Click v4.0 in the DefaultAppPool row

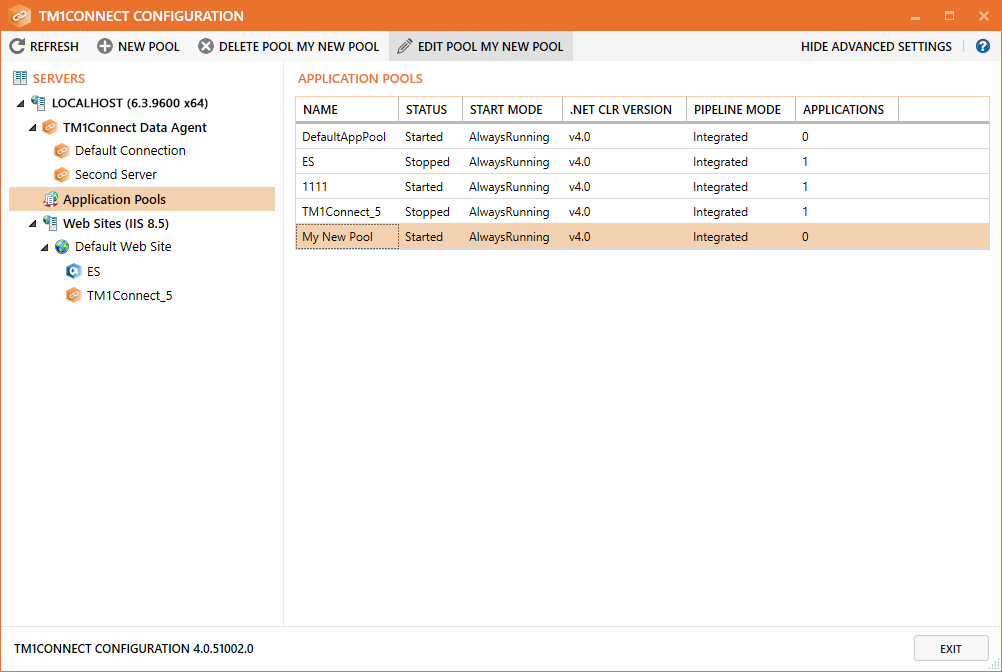pos(579,137)
